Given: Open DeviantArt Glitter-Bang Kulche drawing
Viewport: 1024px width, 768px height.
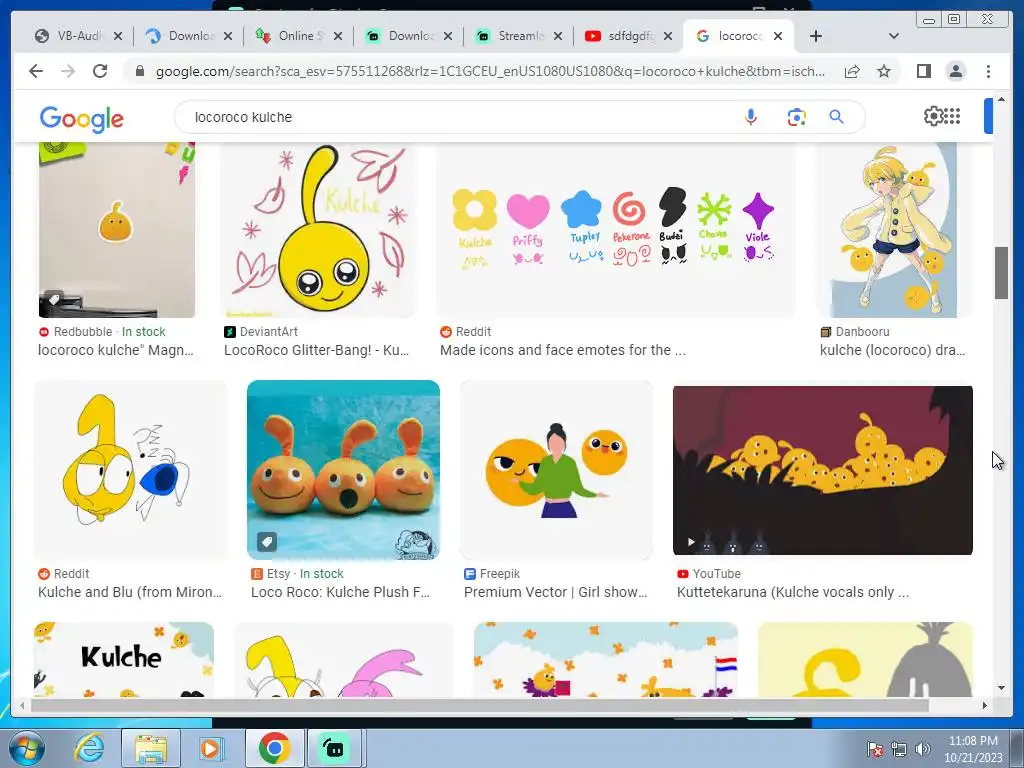Looking at the screenshot, I should [x=318, y=230].
